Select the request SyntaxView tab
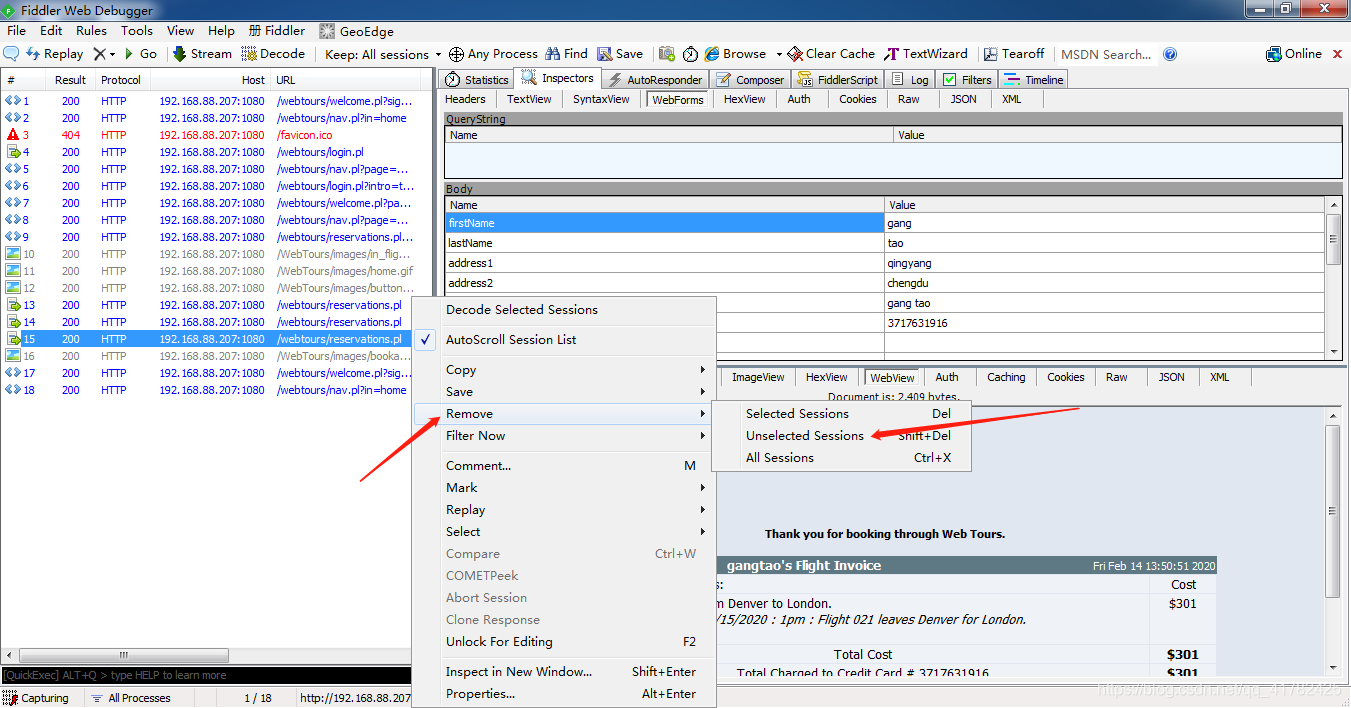Image resolution: width=1351 pixels, height=708 pixels. click(x=601, y=99)
